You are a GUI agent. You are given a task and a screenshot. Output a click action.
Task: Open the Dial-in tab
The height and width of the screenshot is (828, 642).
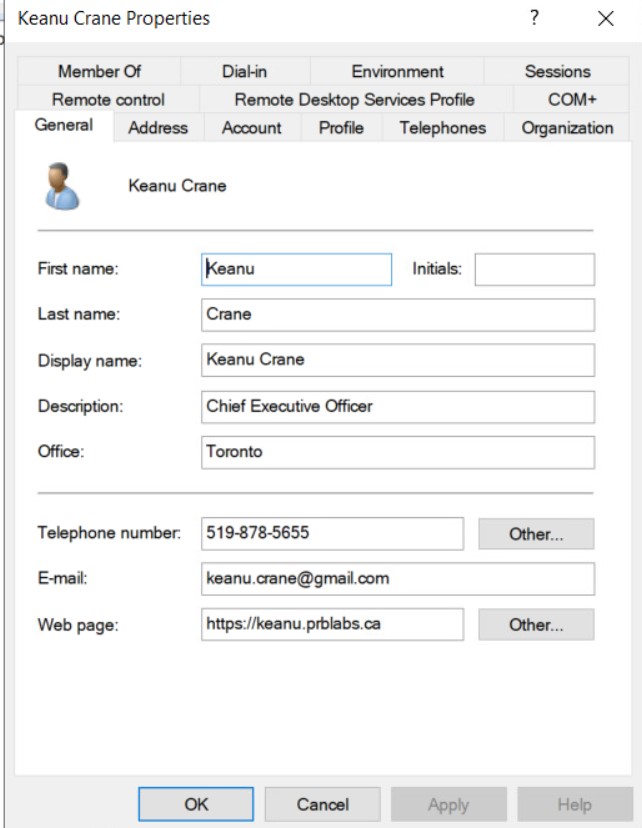coord(244,71)
